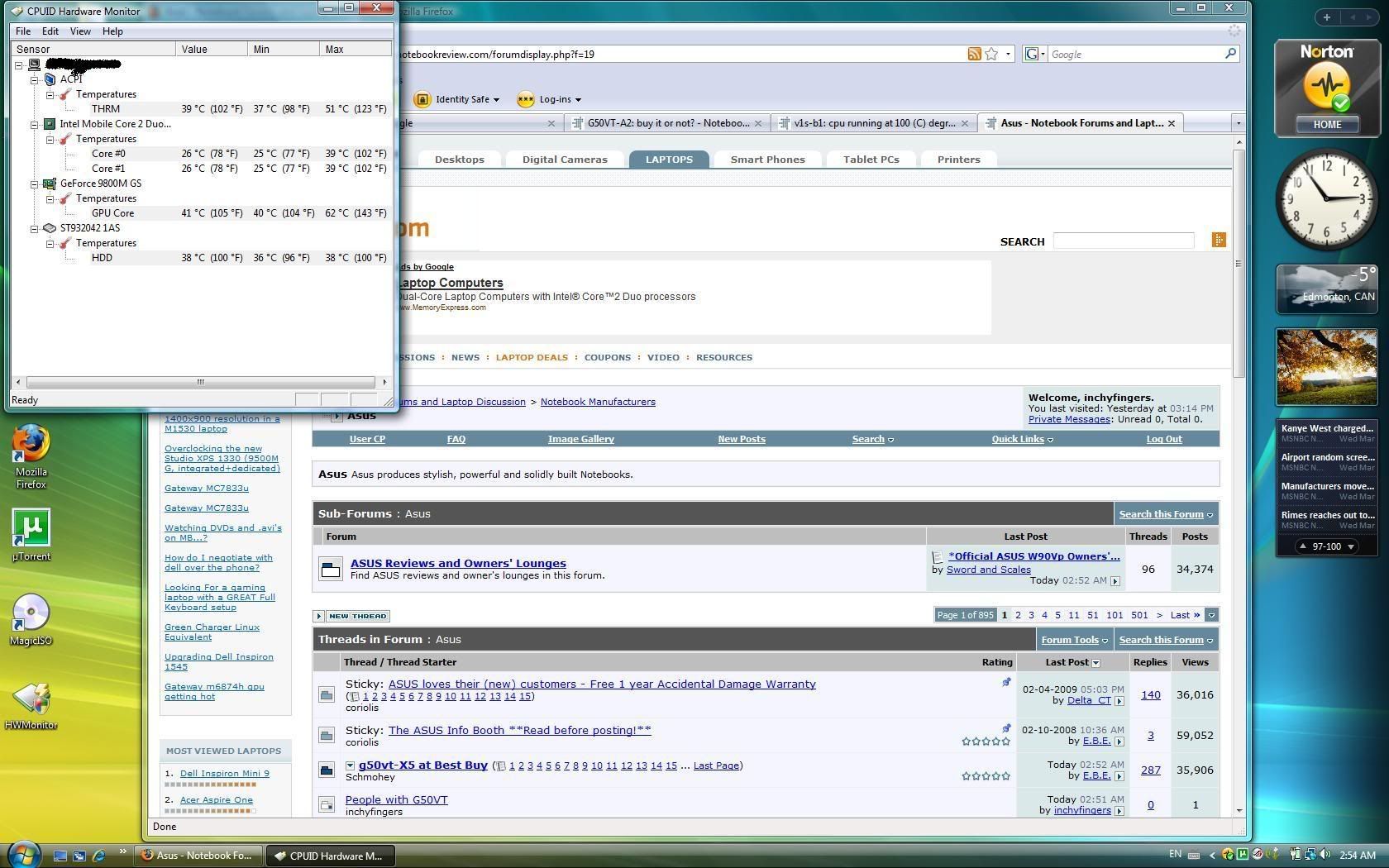Open the View menu in Hardware Monitor
The width and height of the screenshot is (1389, 868).
pyautogui.click(x=80, y=31)
